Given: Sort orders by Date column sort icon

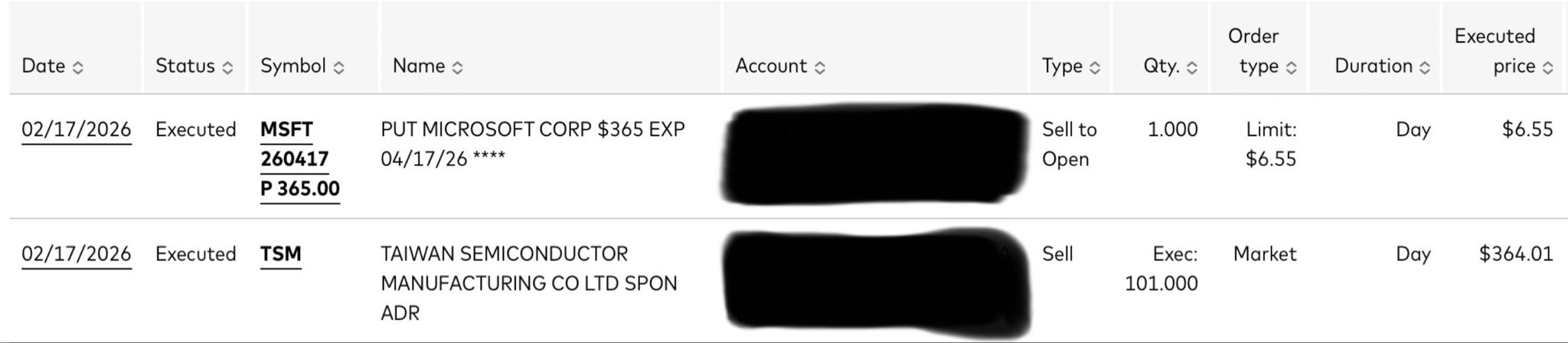Looking at the screenshot, I should 77,67.
